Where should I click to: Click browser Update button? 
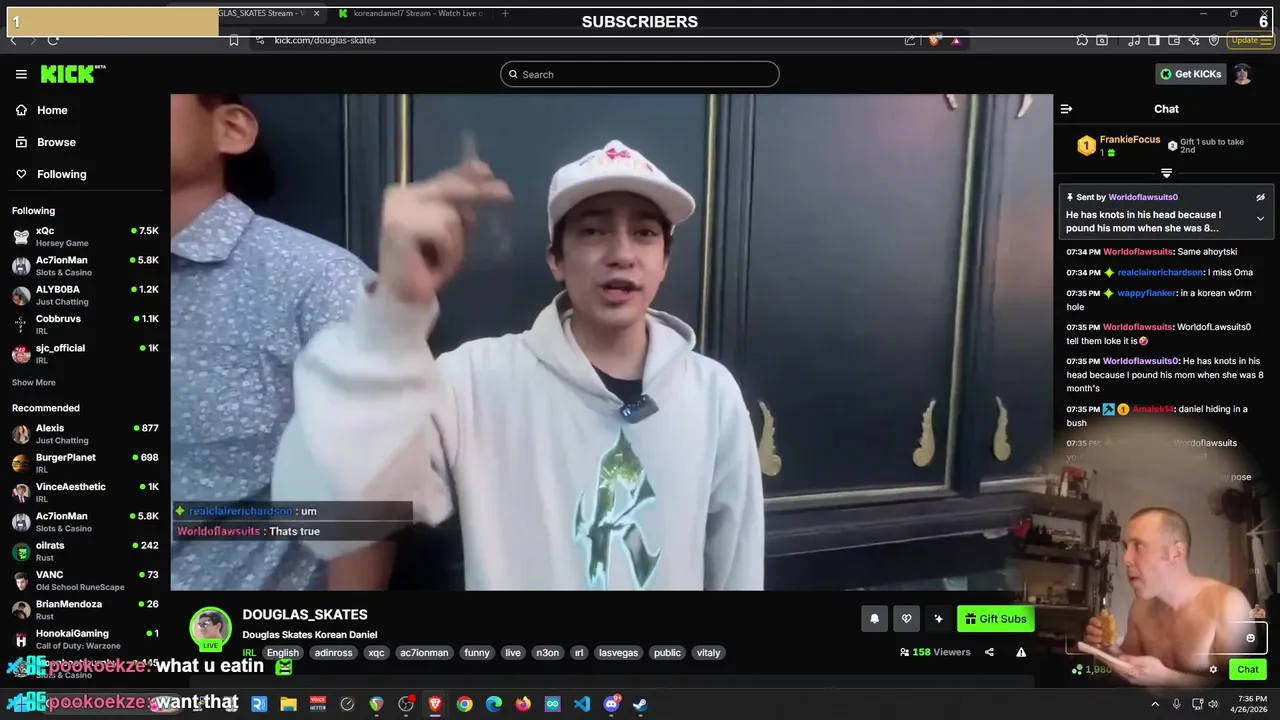(x=1251, y=40)
